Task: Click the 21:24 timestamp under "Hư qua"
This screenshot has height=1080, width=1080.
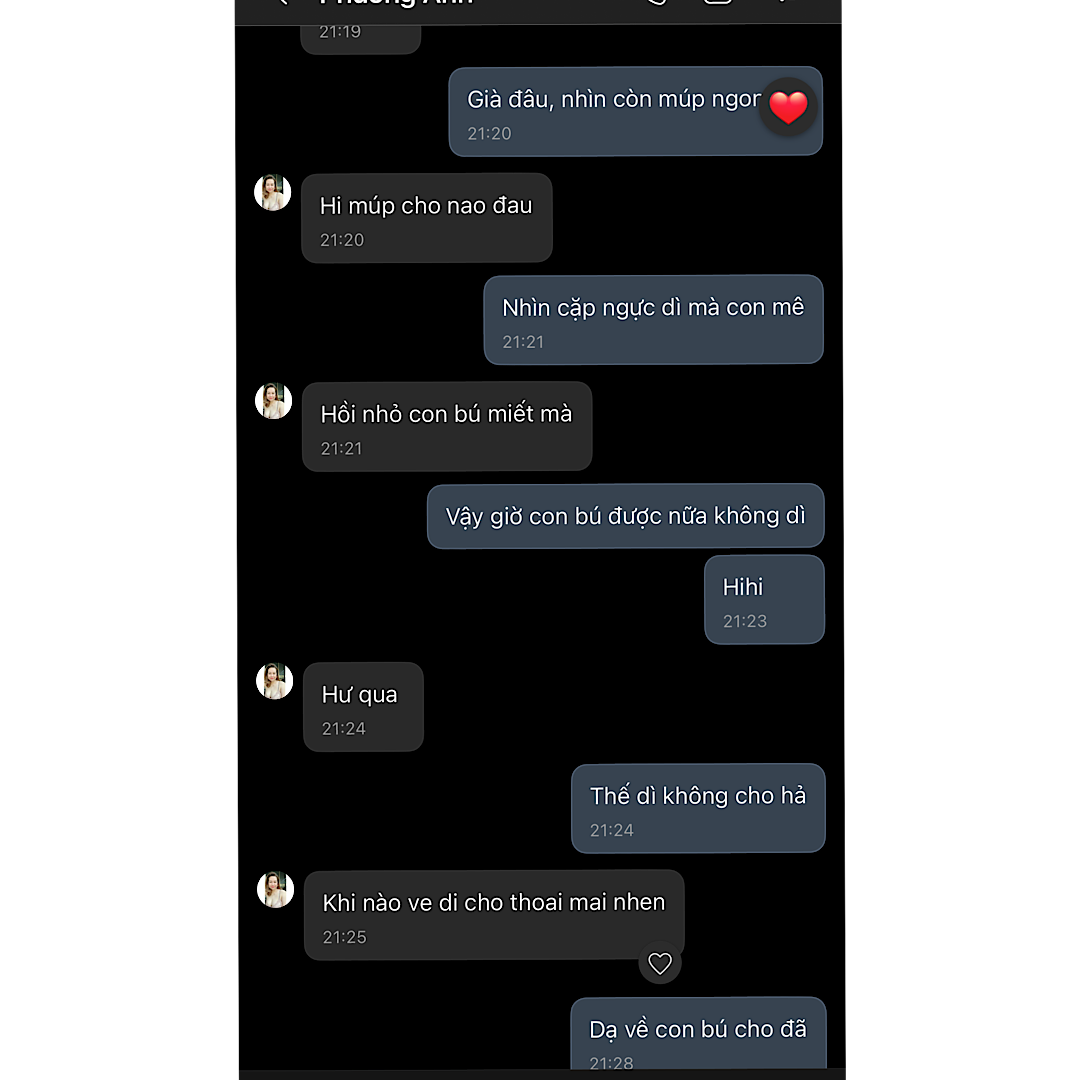Action: point(344,729)
